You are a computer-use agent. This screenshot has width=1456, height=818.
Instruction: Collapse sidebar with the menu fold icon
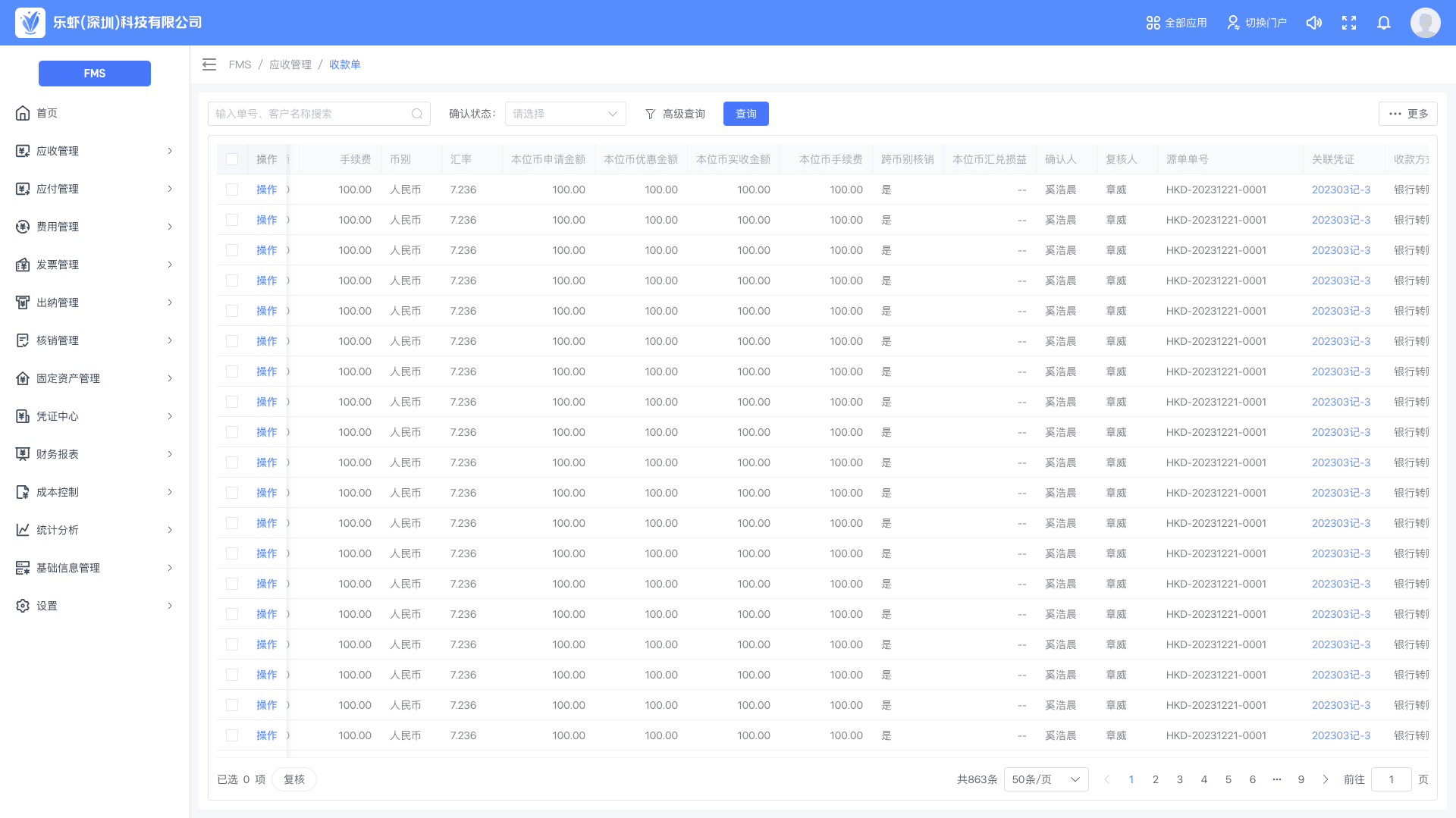pyautogui.click(x=209, y=64)
